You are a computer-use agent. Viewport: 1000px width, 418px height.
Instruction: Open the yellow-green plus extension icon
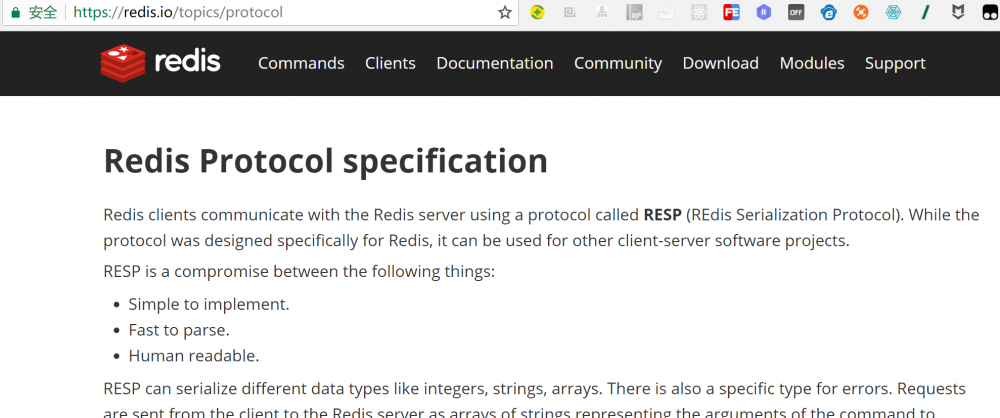(x=537, y=13)
